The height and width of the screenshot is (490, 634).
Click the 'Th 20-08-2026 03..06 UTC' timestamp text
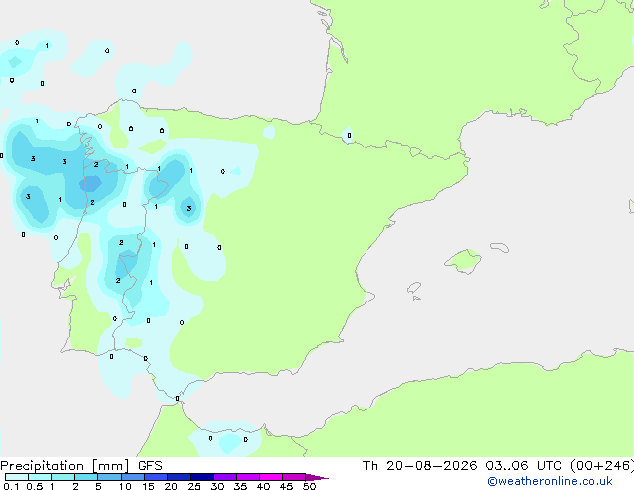coord(462,466)
